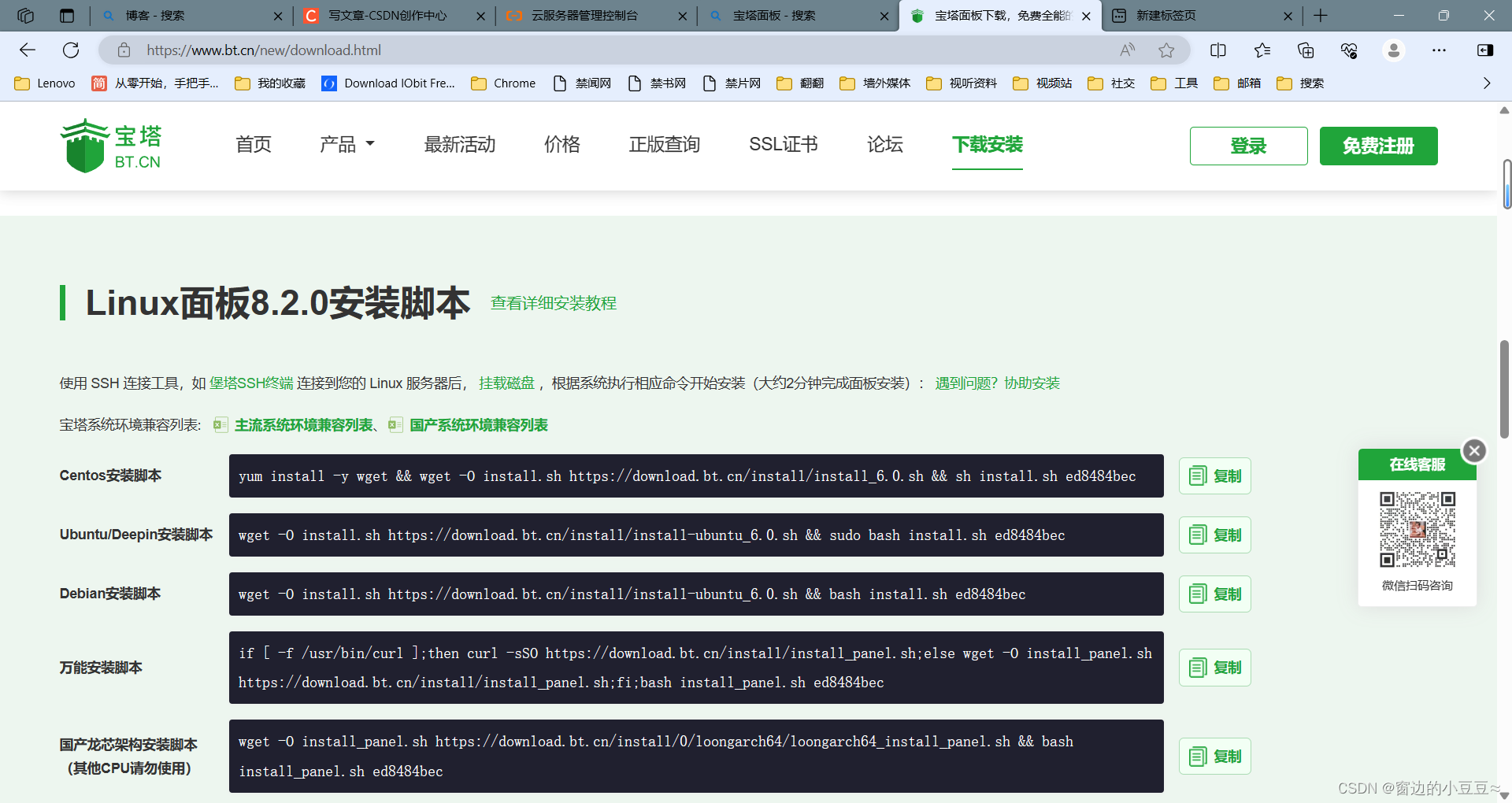Copy the Debian install script
The height and width of the screenshot is (803, 1512).
pyautogui.click(x=1214, y=594)
